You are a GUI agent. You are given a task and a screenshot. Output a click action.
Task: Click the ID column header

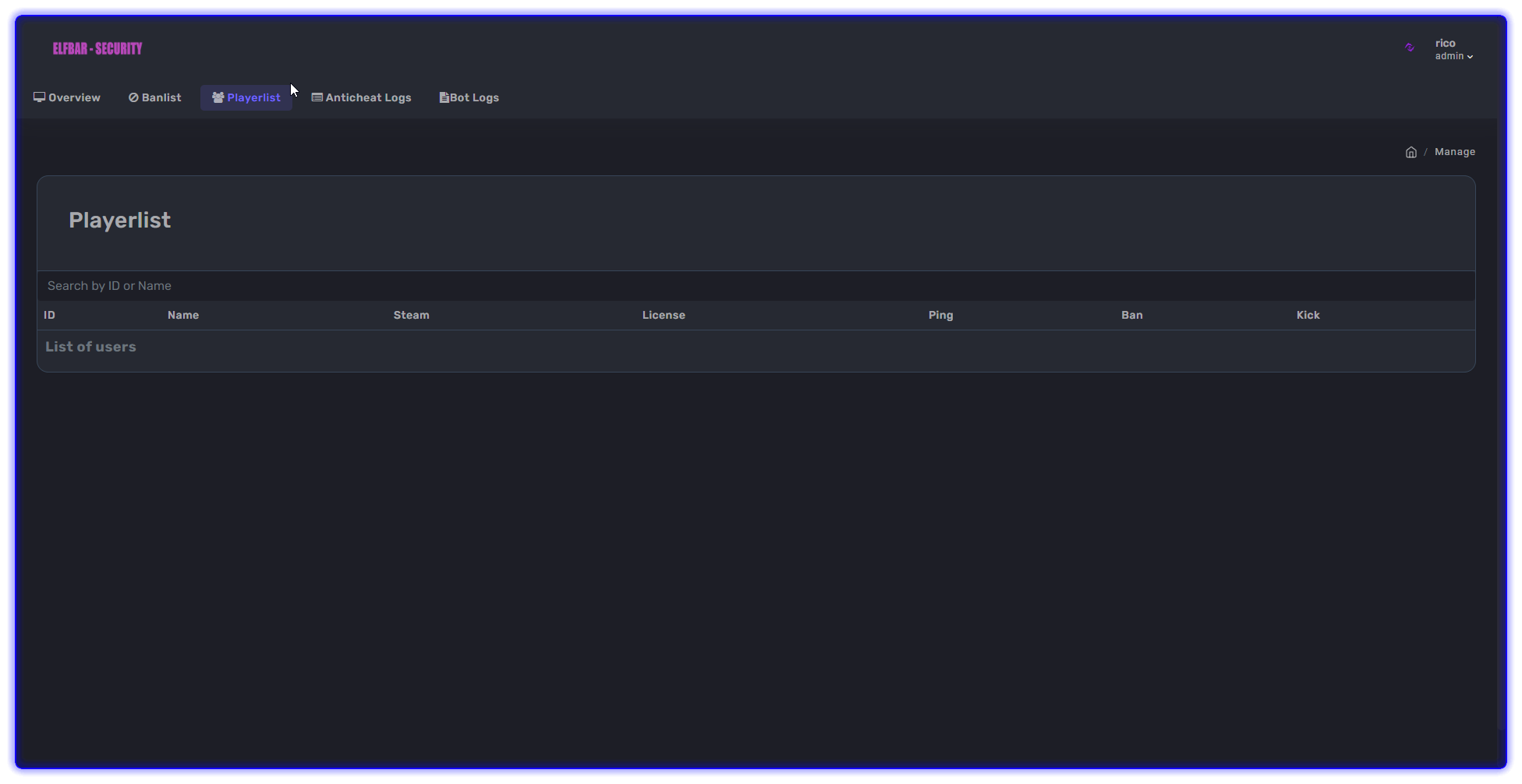point(49,315)
